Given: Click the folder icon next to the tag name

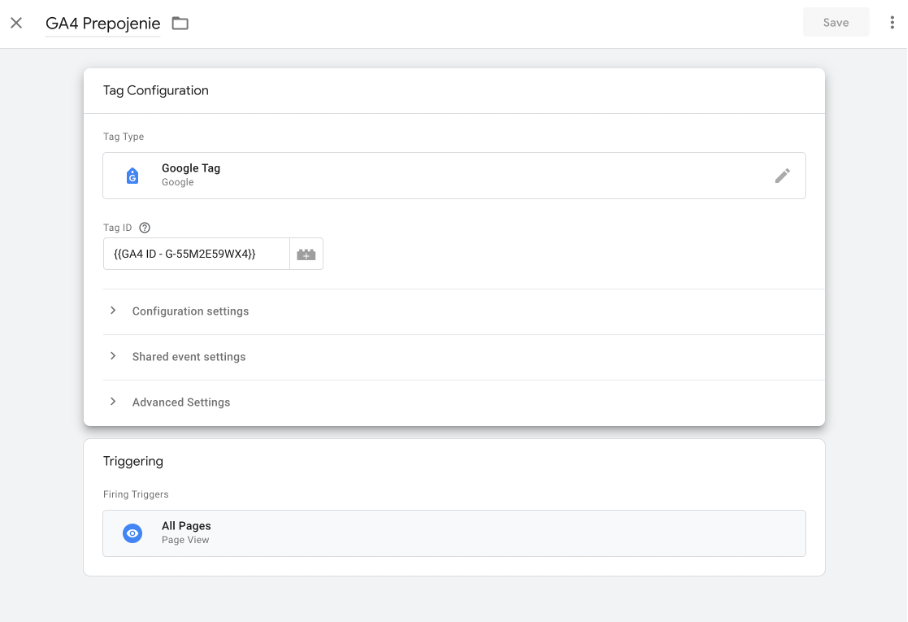Looking at the screenshot, I should (x=180, y=23).
